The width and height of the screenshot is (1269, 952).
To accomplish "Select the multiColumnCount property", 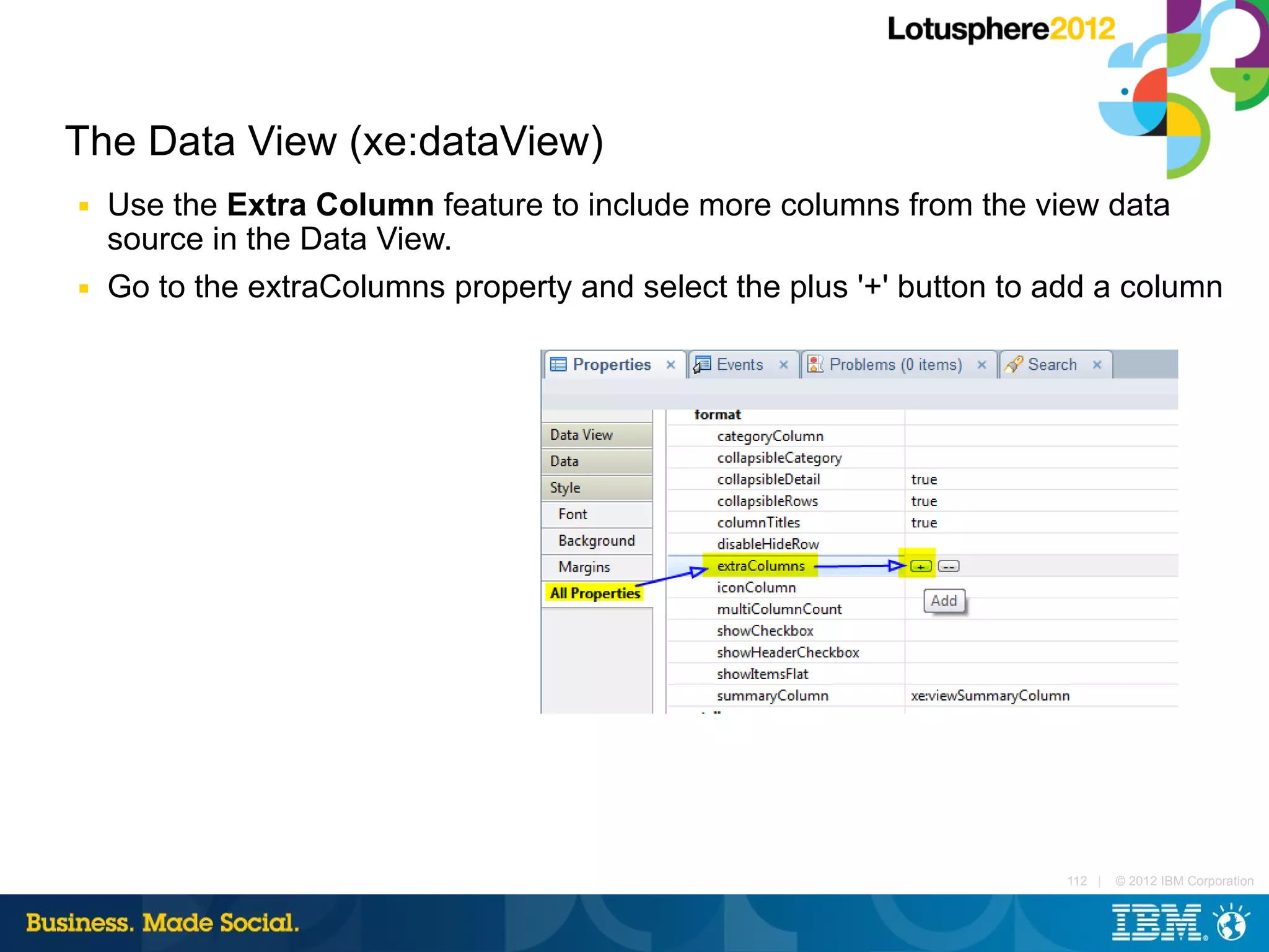I will pyautogui.click(x=779, y=609).
